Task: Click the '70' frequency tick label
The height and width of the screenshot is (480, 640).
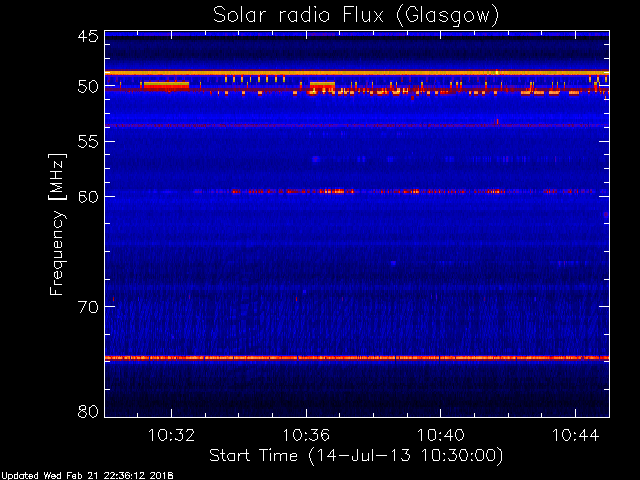Action: [88, 307]
